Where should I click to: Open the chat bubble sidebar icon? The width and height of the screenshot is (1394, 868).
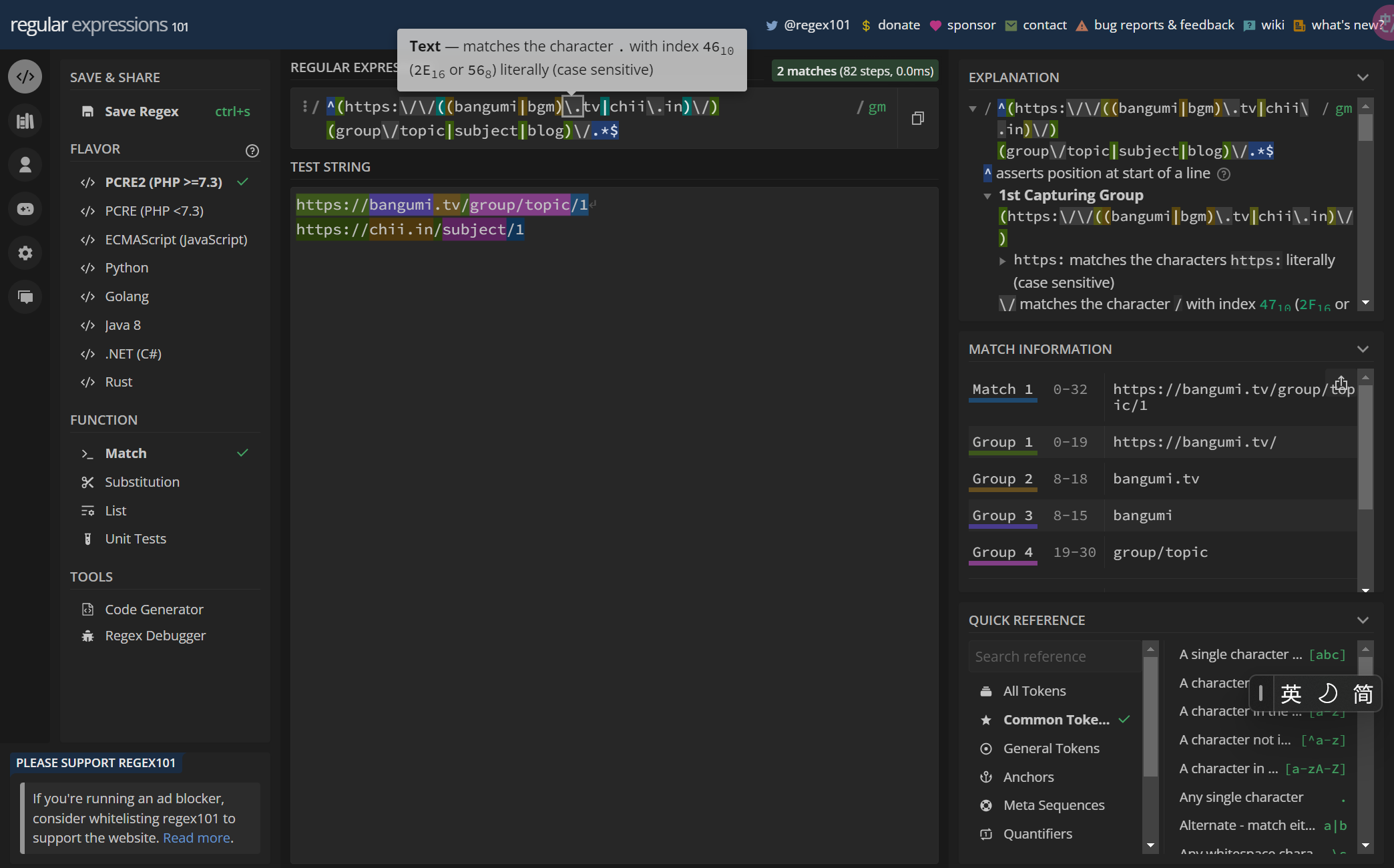click(x=25, y=296)
